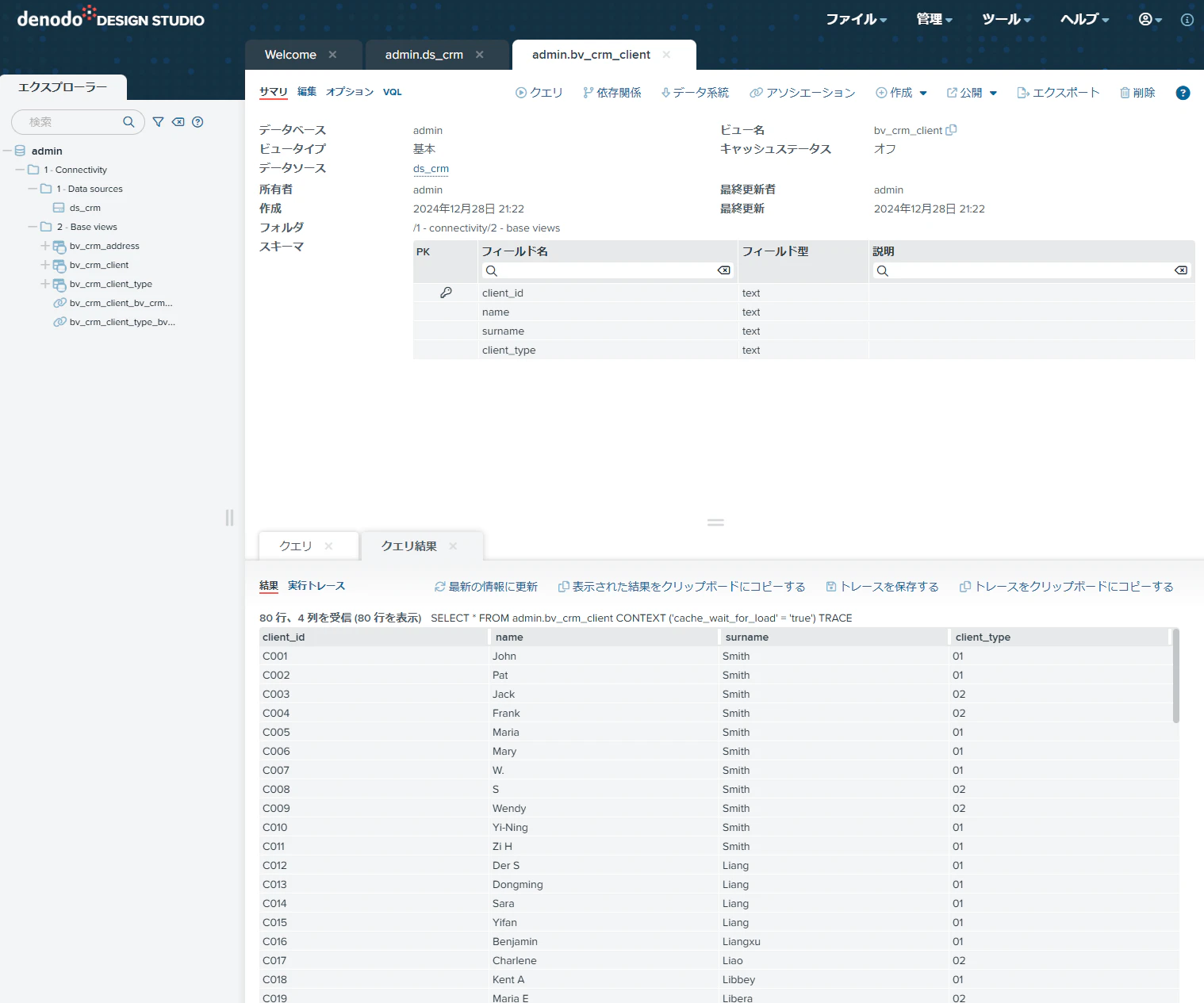The width and height of the screenshot is (1204, 1003).
Task: Clear the field name filter box
Action: coord(723,270)
